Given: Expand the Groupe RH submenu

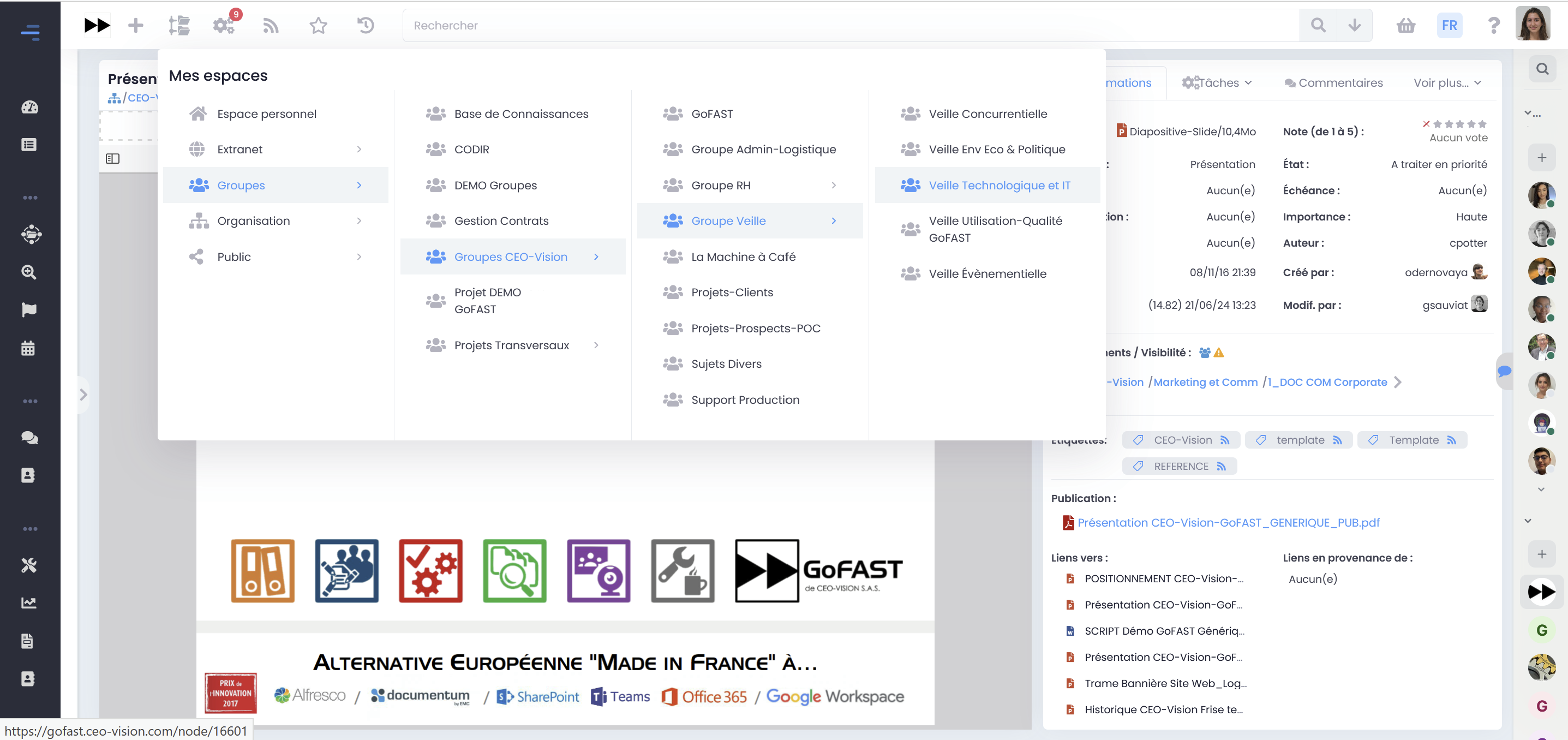Looking at the screenshot, I should coord(833,185).
